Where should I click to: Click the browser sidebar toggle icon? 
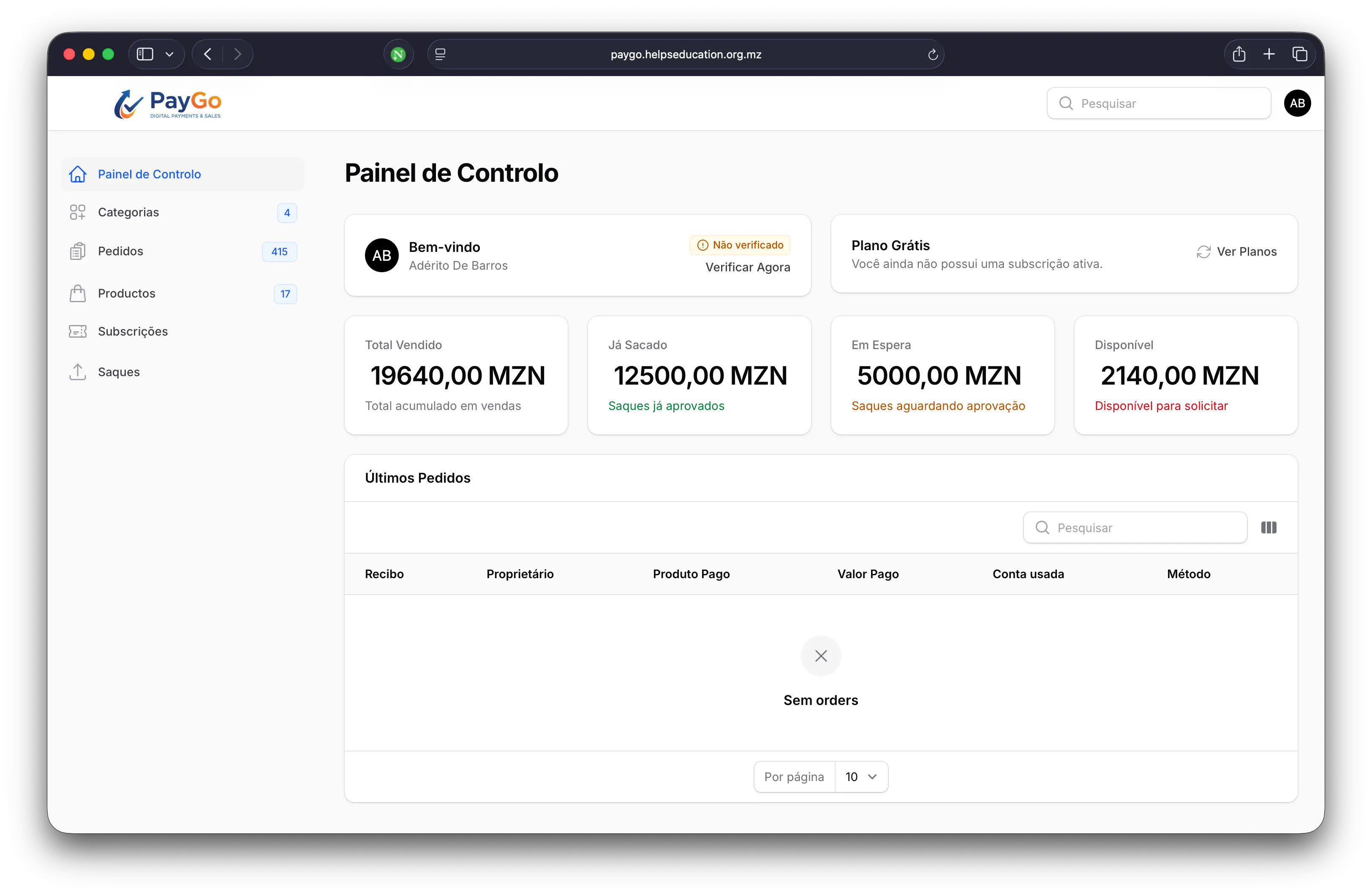click(x=145, y=54)
